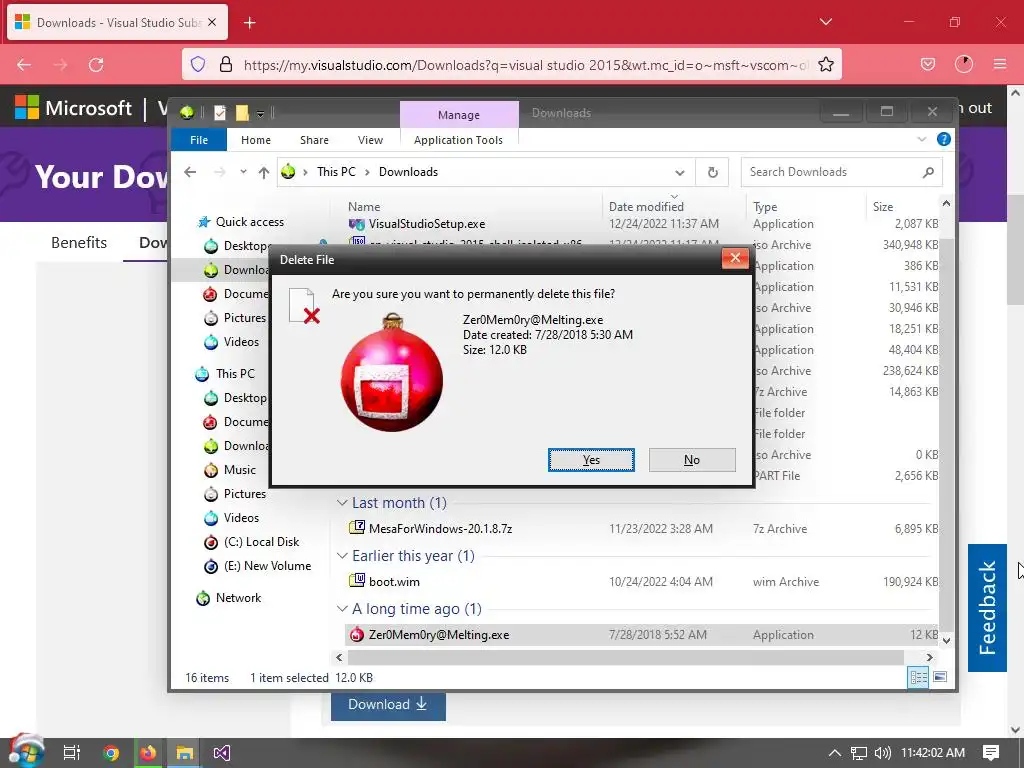Click This PC in the address breadcrumb
The height and width of the screenshot is (768, 1024).
(x=336, y=172)
